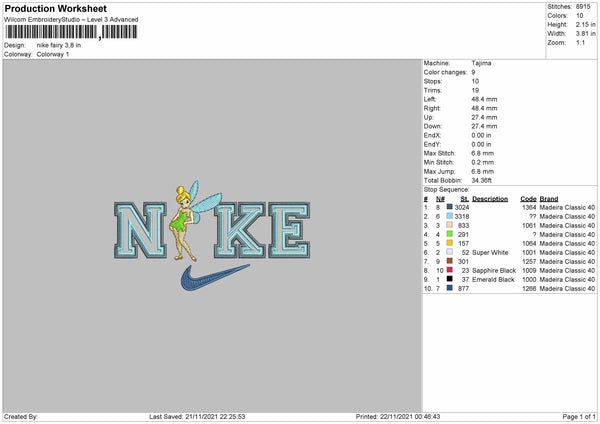
Task: Click the barcode under the worksheet title
Action: (71, 32)
